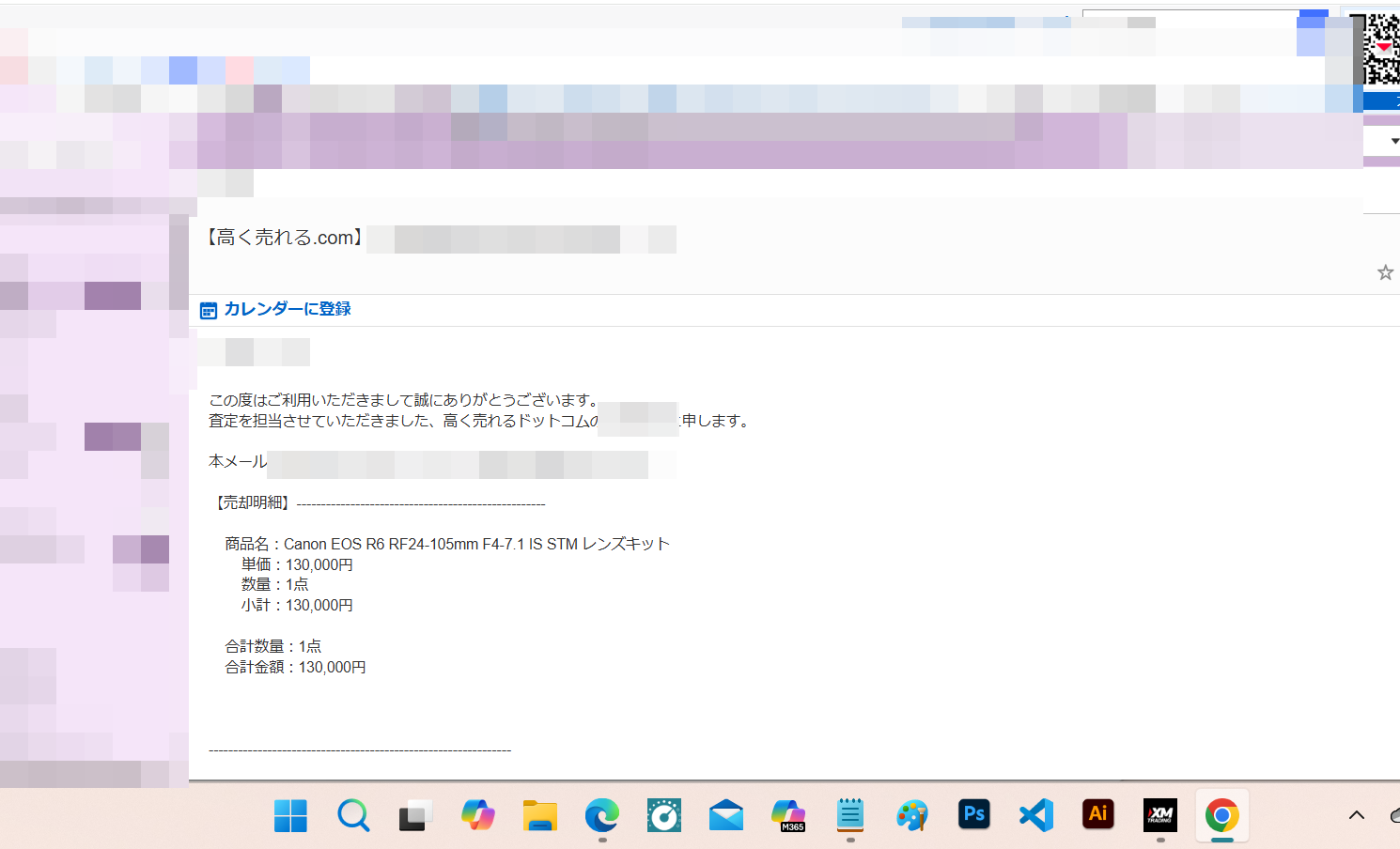Expand hidden system tray icons
The height and width of the screenshot is (849, 1400).
click(1356, 815)
